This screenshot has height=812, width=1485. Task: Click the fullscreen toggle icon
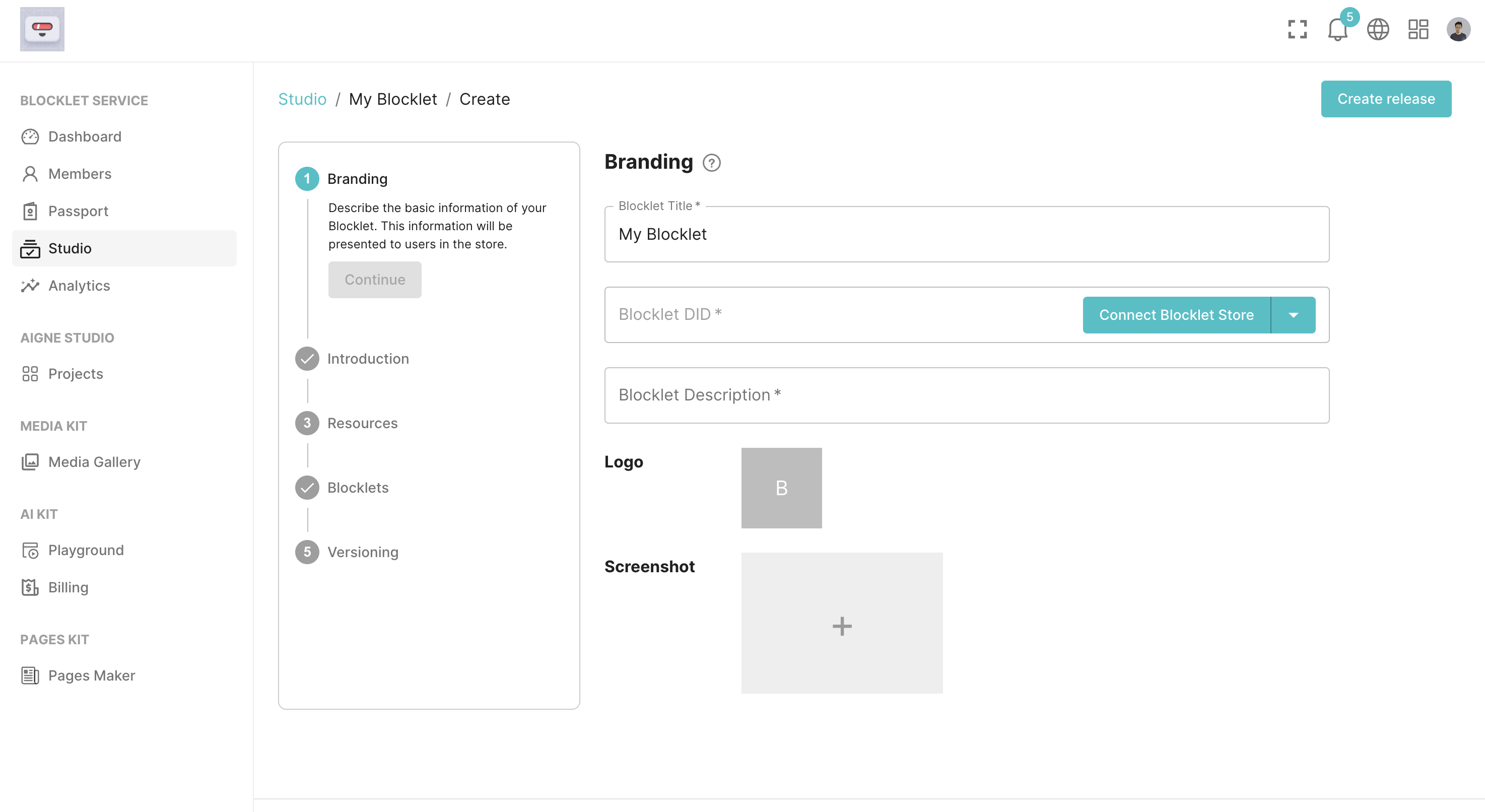click(1297, 29)
